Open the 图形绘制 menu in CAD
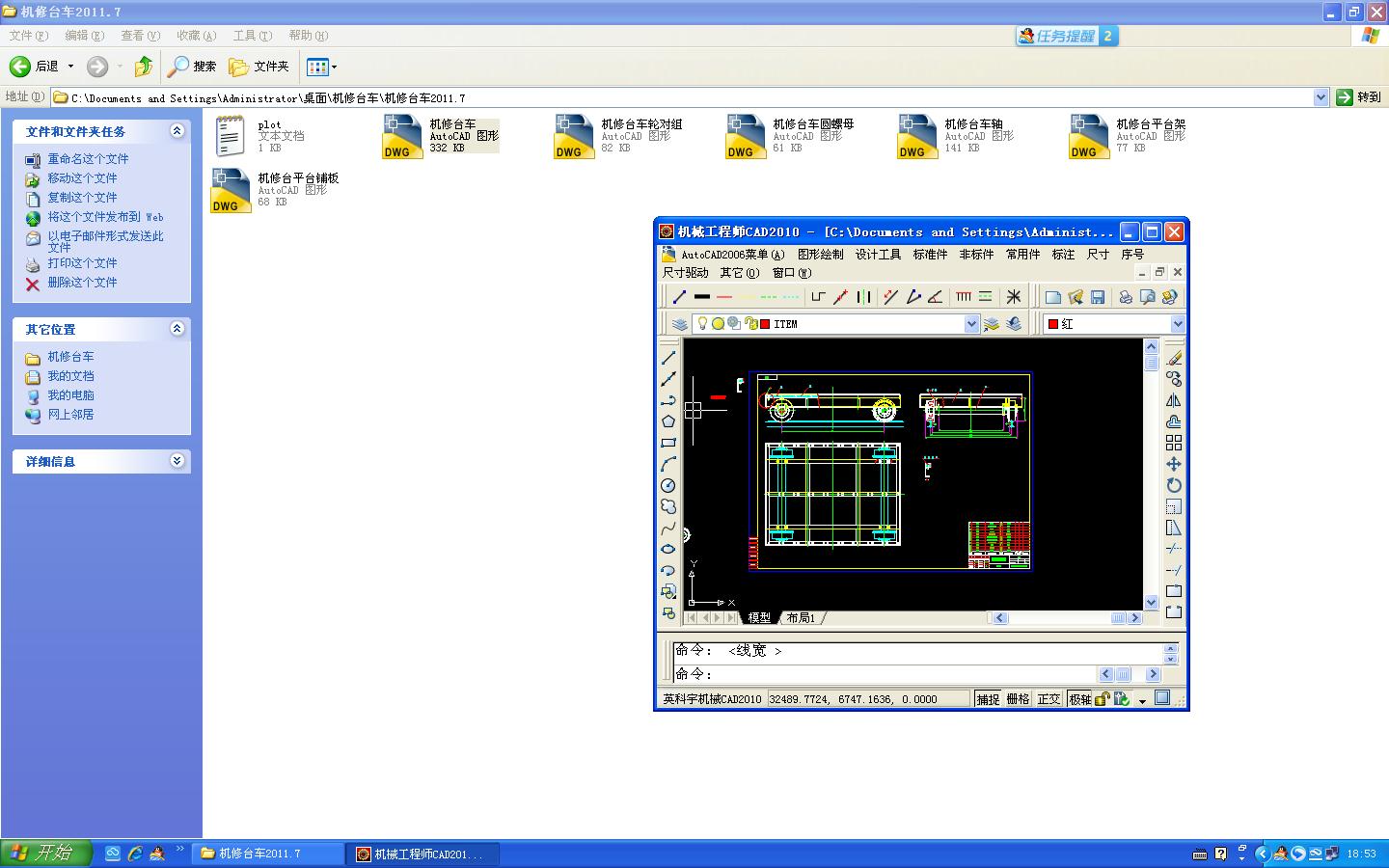Screen dimensions: 1389x868 pyautogui.click(x=820, y=255)
